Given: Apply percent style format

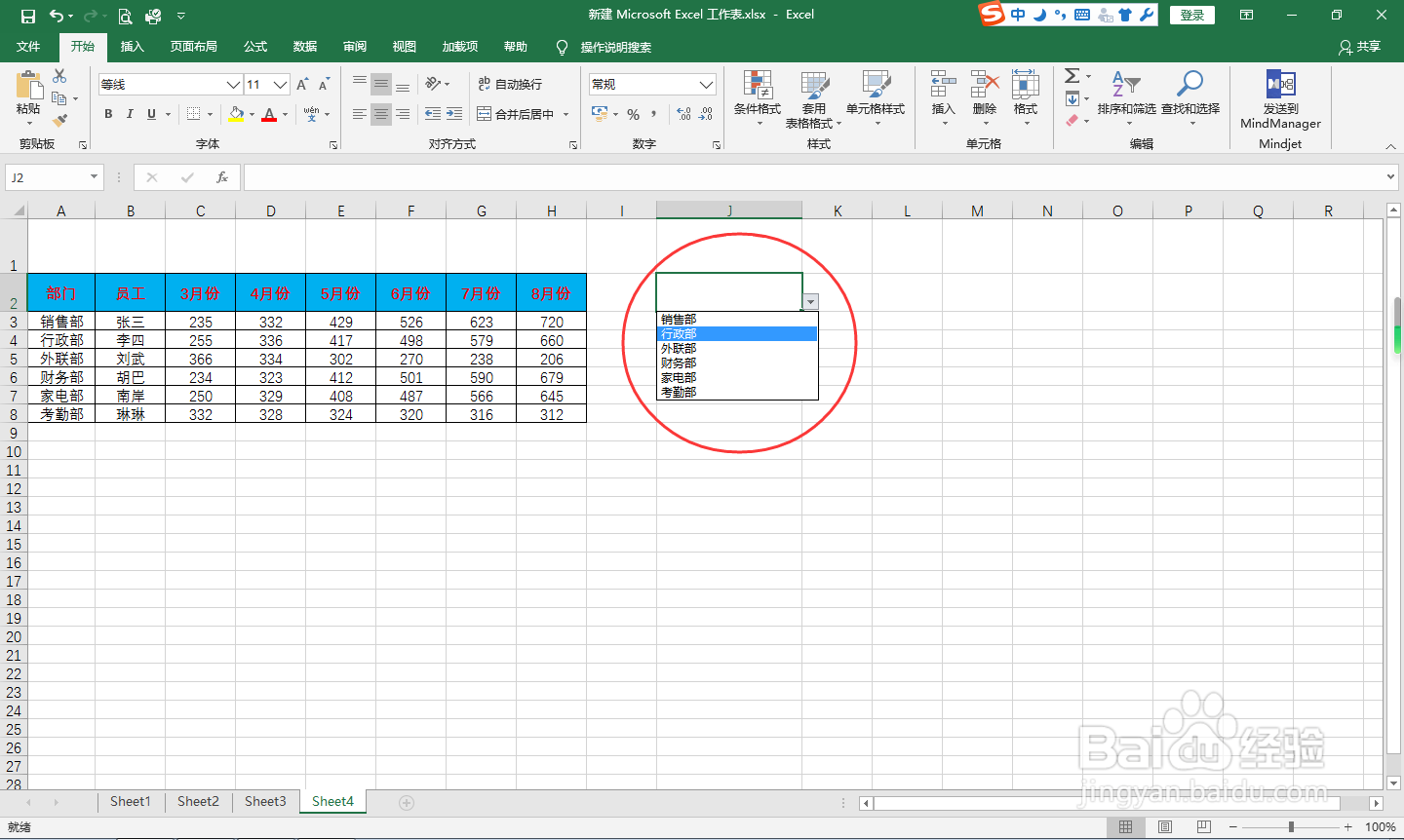Looking at the screenshot, I should pos(634,114).
